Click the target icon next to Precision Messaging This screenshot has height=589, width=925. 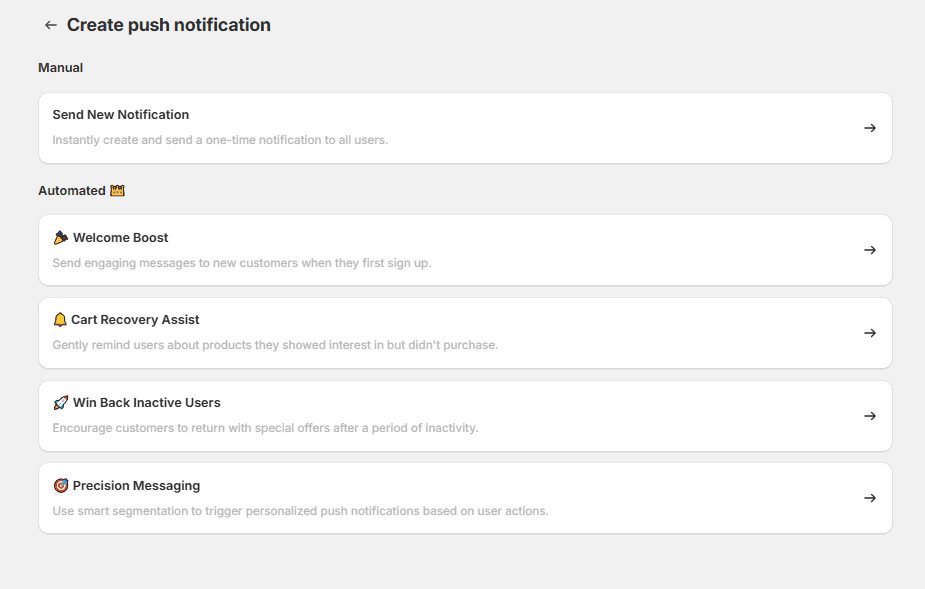(60, 485)
